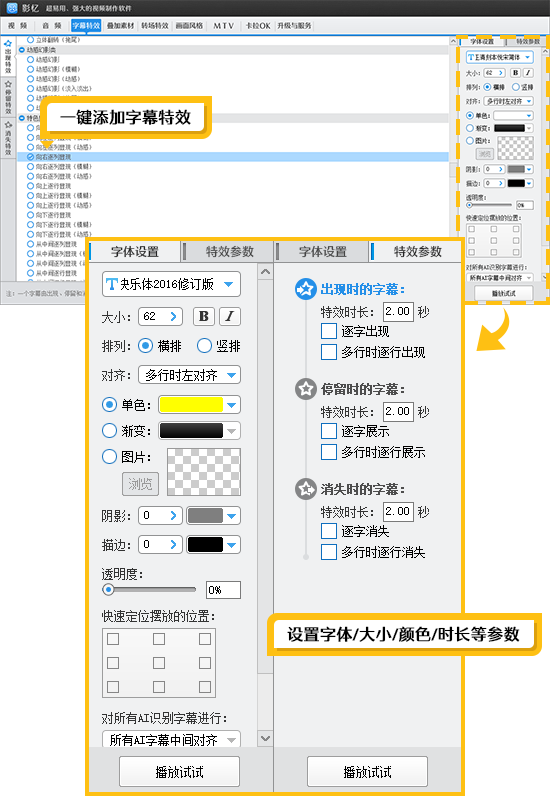Open the 画面风格 main tab
This screenshot has height=796, width=550.
(x=189, y=25)
